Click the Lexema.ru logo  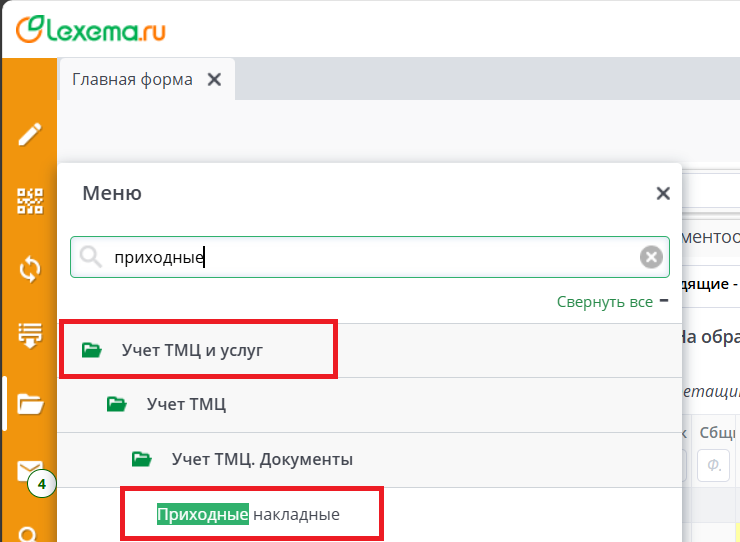[x=91, y=29]
